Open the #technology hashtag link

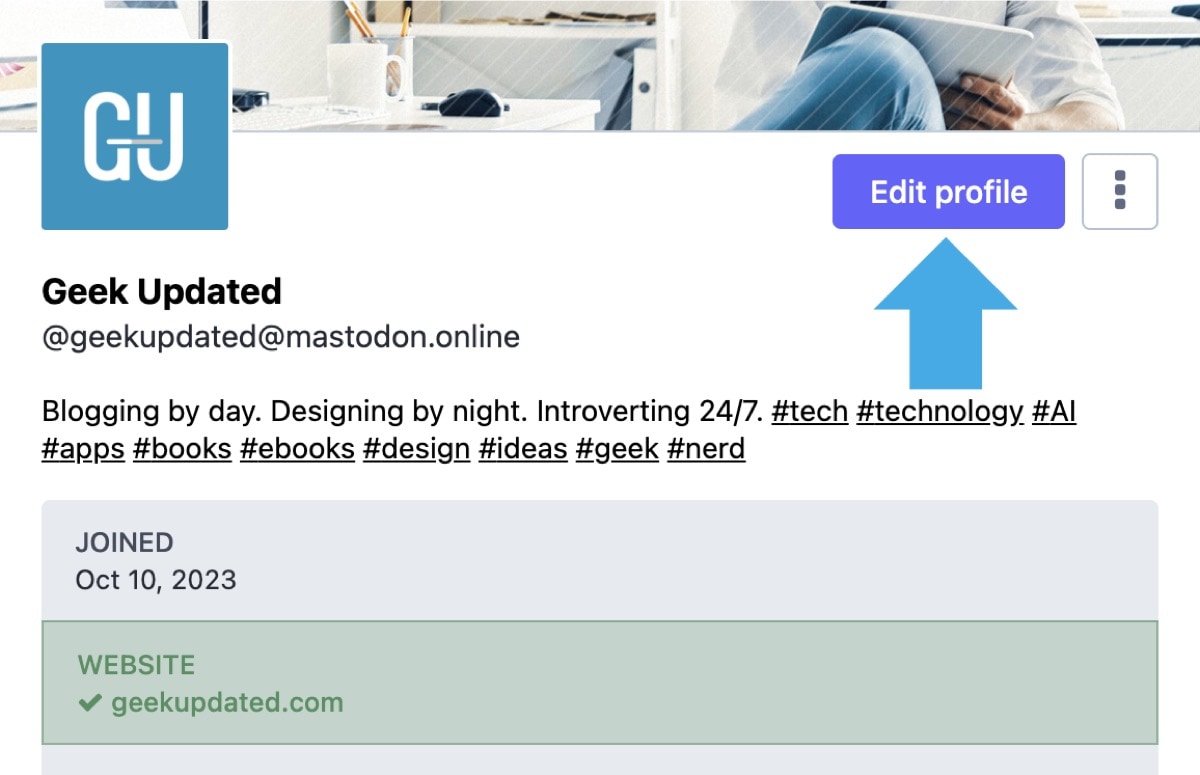point(940,411)
